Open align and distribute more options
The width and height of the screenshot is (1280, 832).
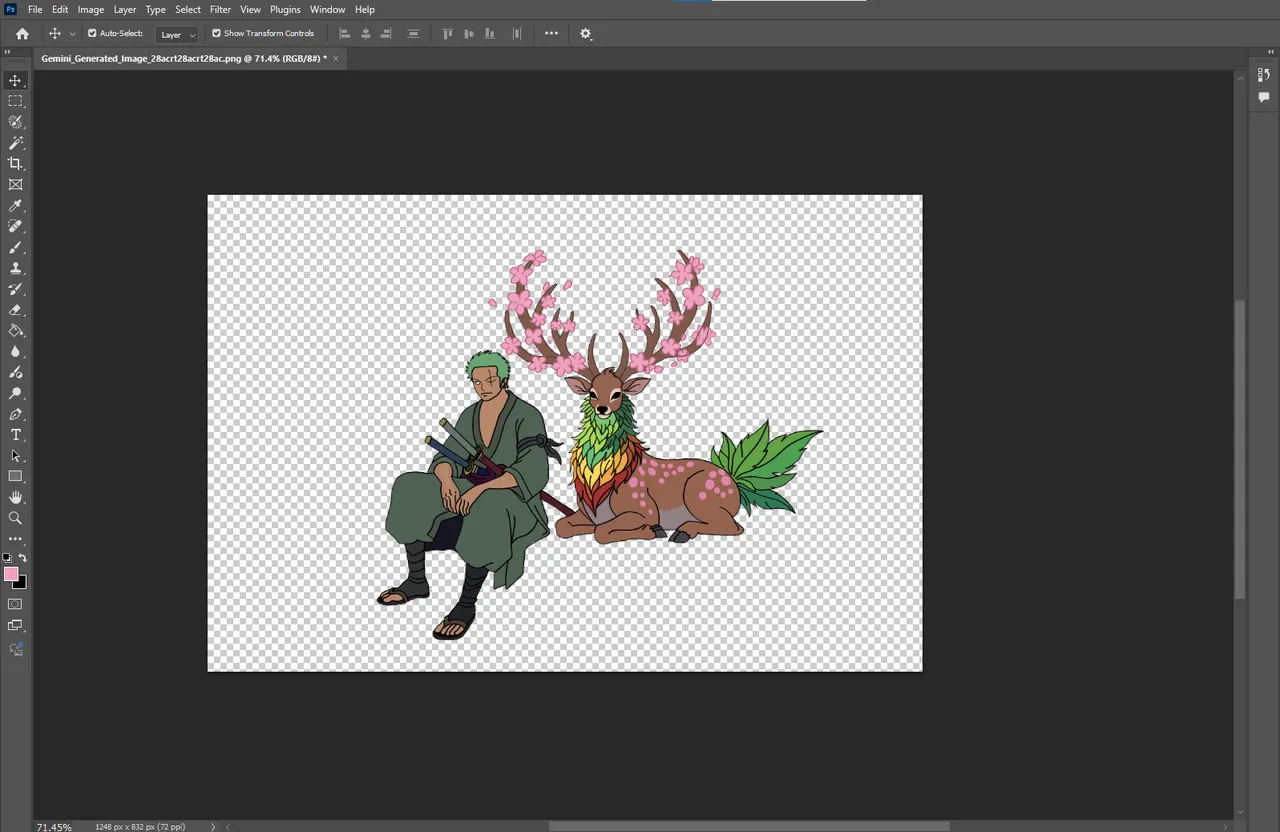[551, 33]
